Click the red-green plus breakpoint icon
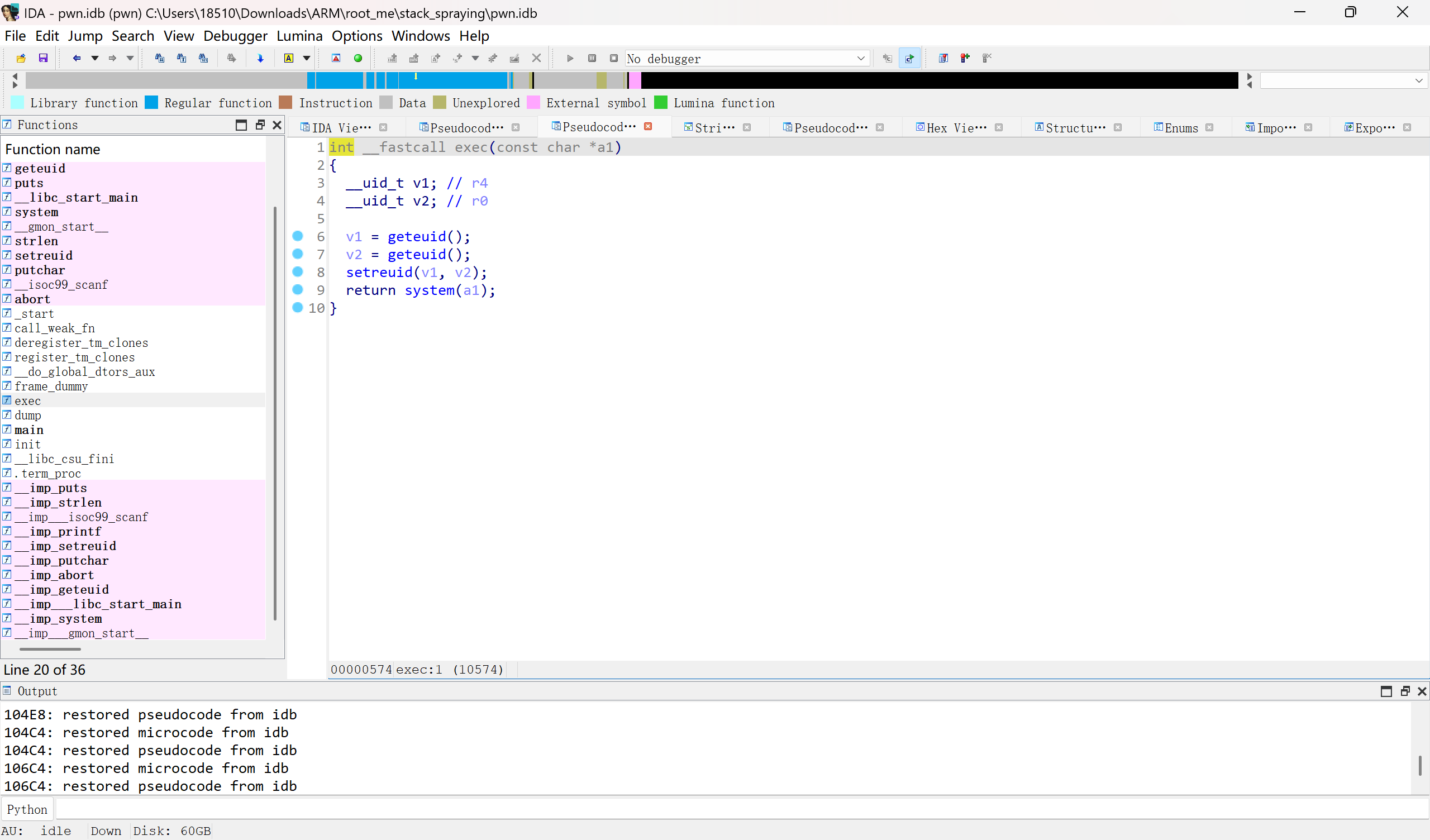1430x840 pixels. [x=965, y=58]
